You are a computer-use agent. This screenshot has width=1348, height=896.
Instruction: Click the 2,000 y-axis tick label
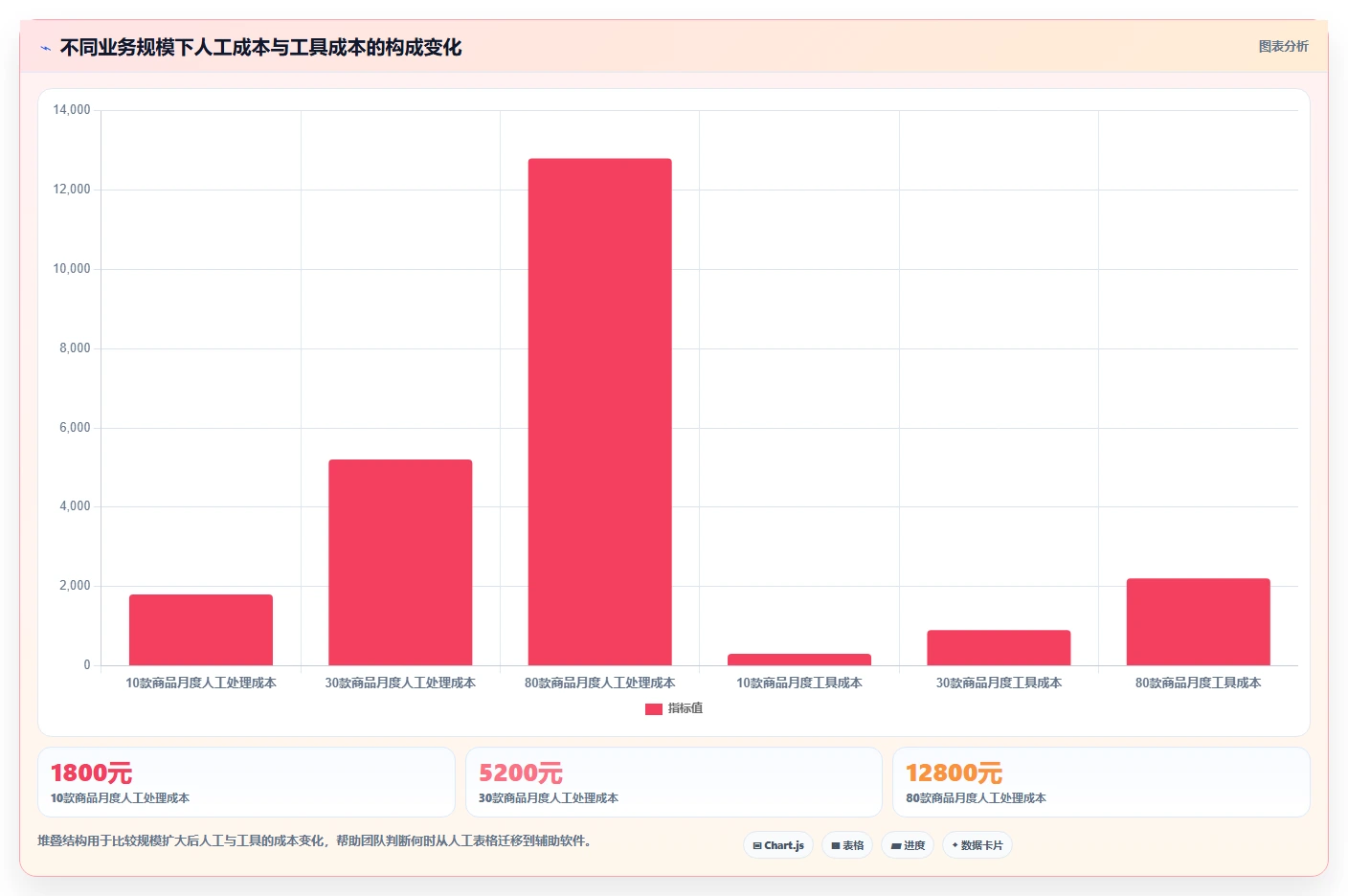tap(75, 586)
